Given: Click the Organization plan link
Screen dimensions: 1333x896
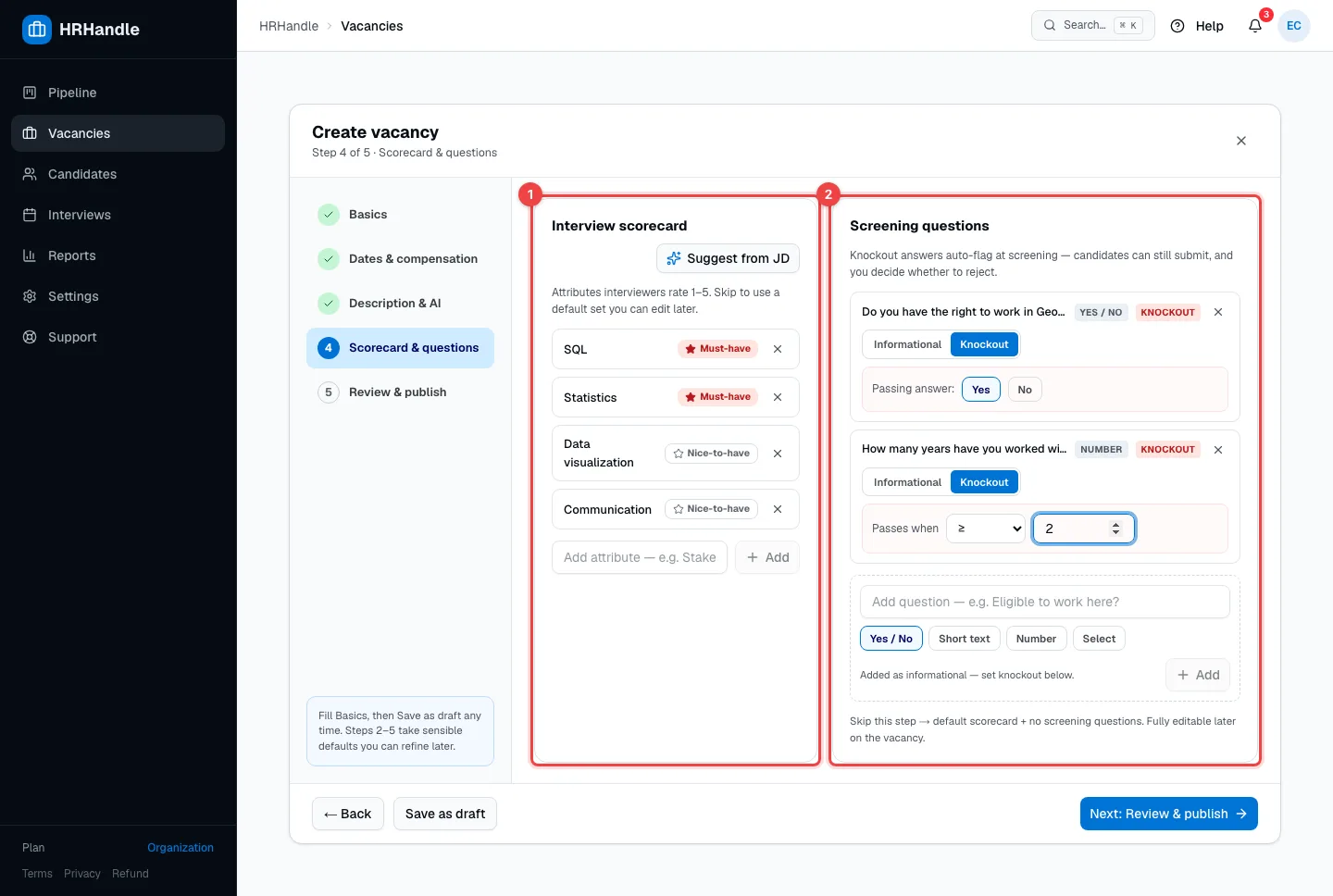Looking at the screenshot, I should (x=181, y=848).
